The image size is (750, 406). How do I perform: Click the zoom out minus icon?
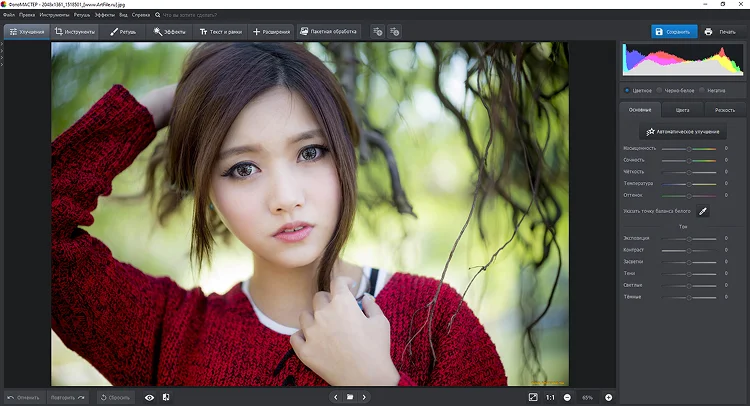click(x=567, y=397)
